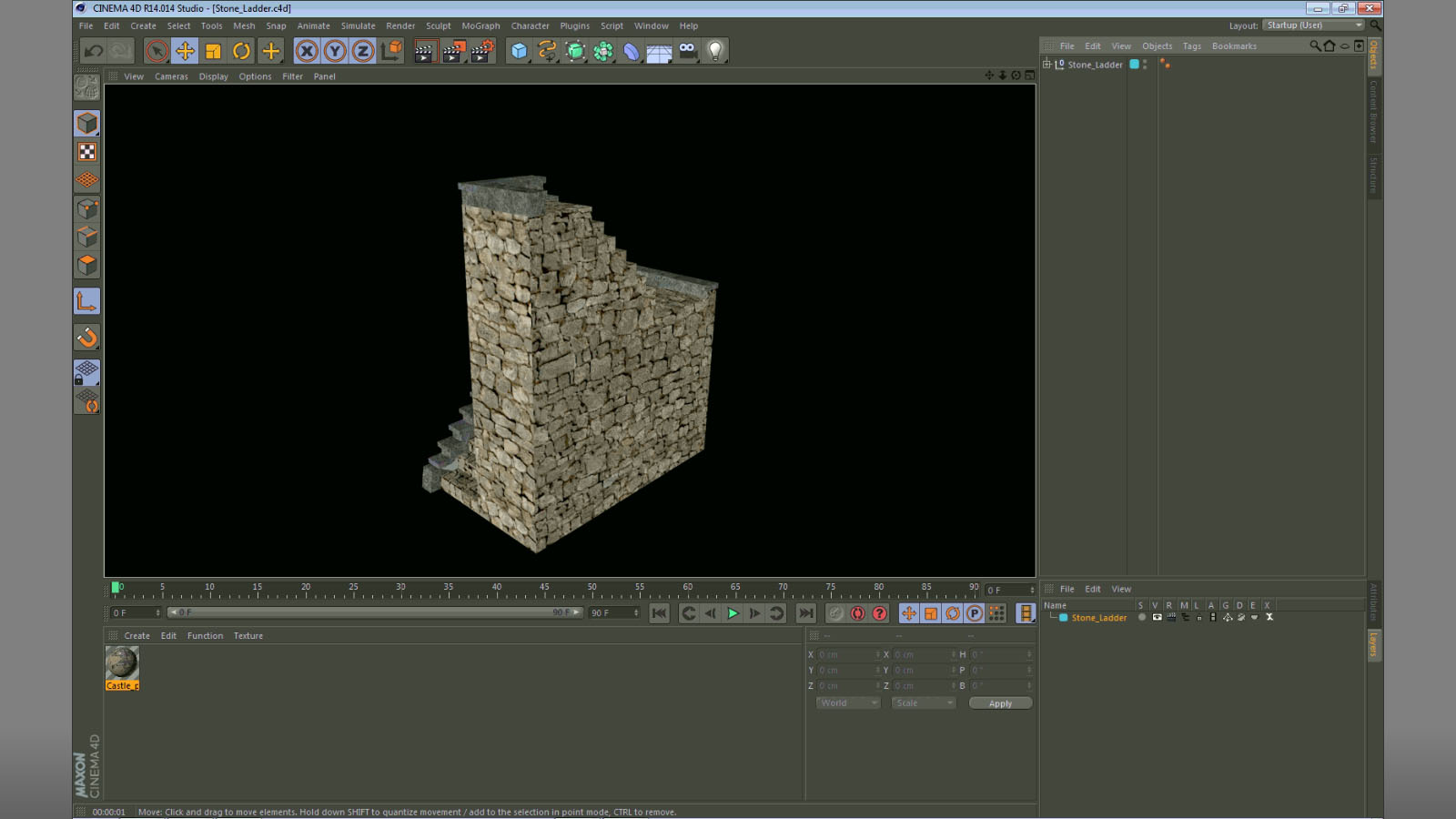Open the File menu in main menu bar
1456x819 pixels.
coord(86,26)
